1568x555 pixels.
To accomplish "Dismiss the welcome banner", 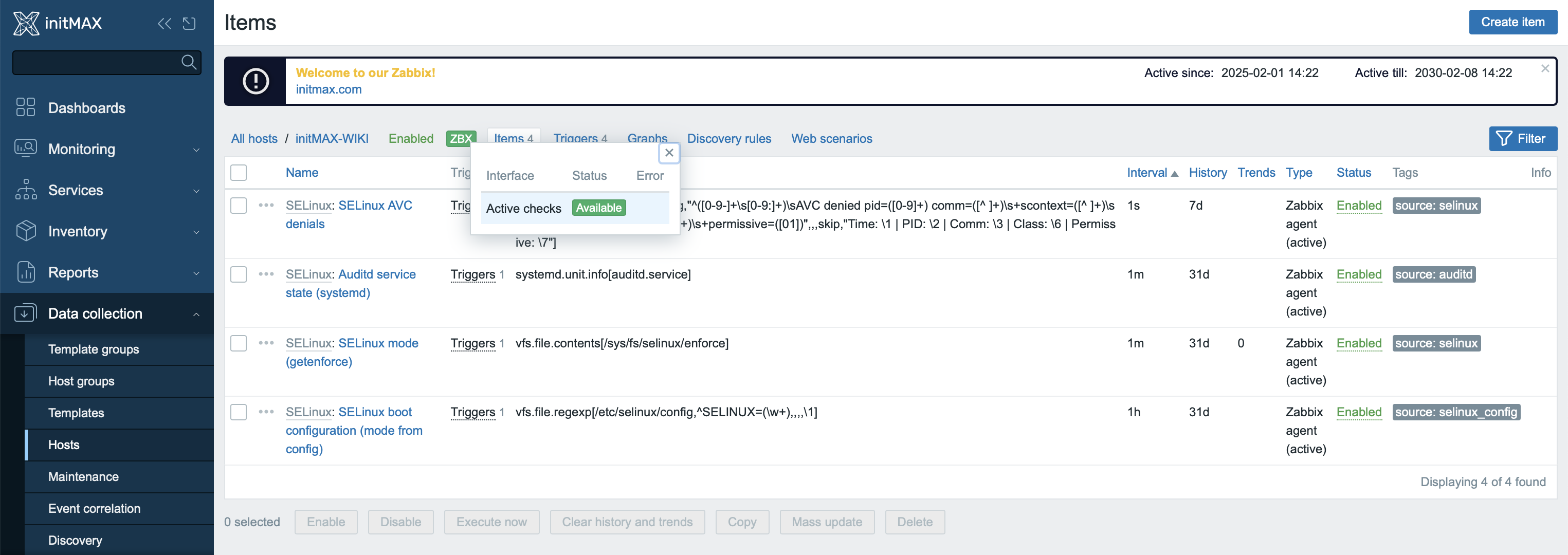I will click(1545, 69).
